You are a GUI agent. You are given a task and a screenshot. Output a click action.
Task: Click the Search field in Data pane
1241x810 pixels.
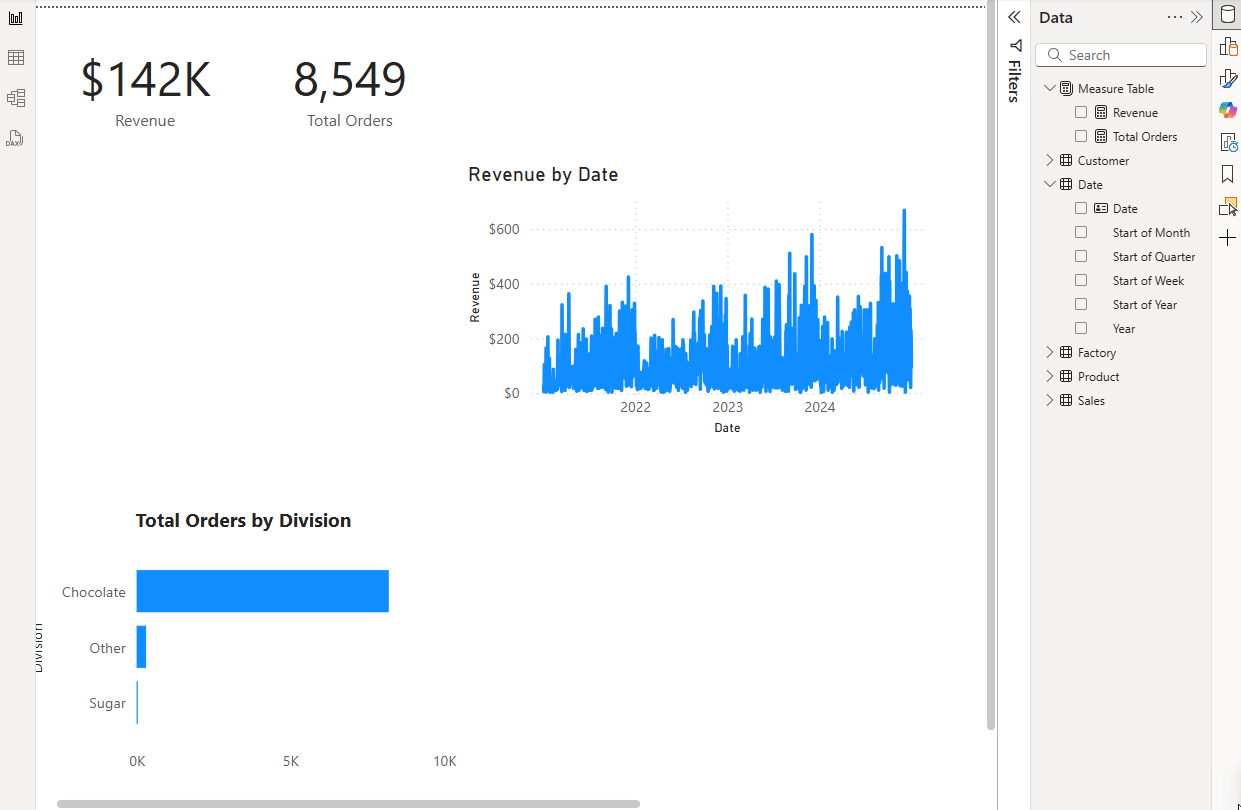coord(1121,56)
